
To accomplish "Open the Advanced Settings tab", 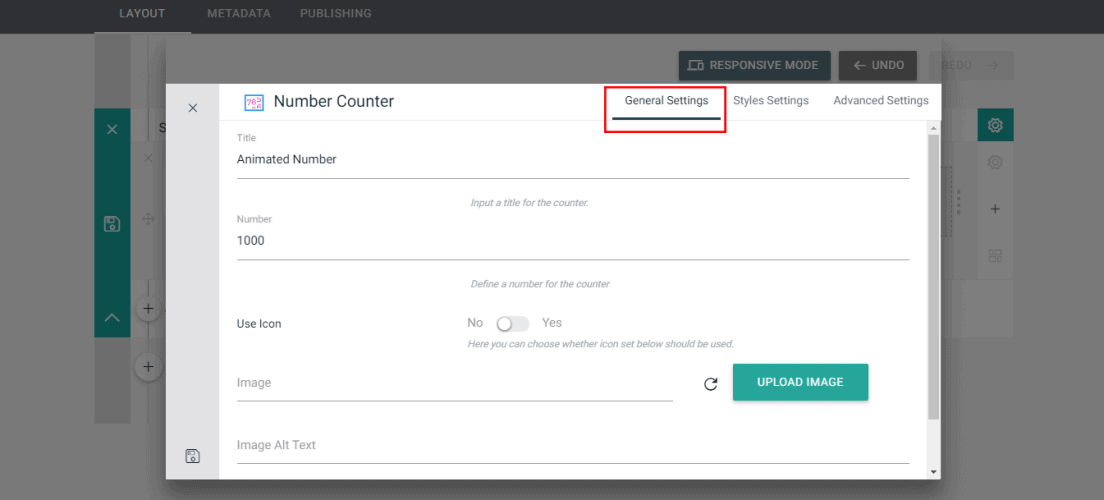I will (x=881, y=101).
